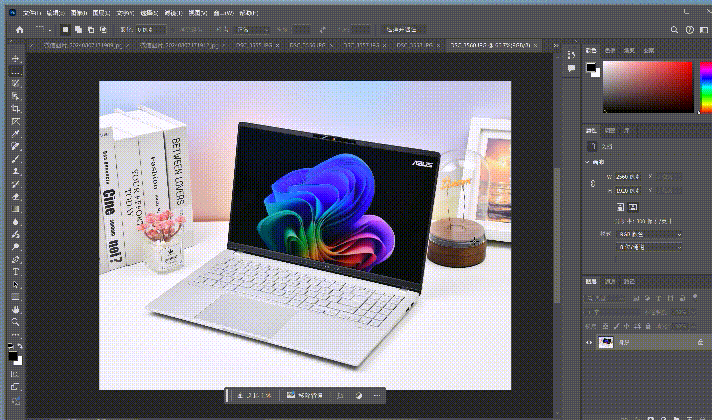Select the Rectangle shape tool
This screenshot has height=420, width=712.
tap(15, 297)
